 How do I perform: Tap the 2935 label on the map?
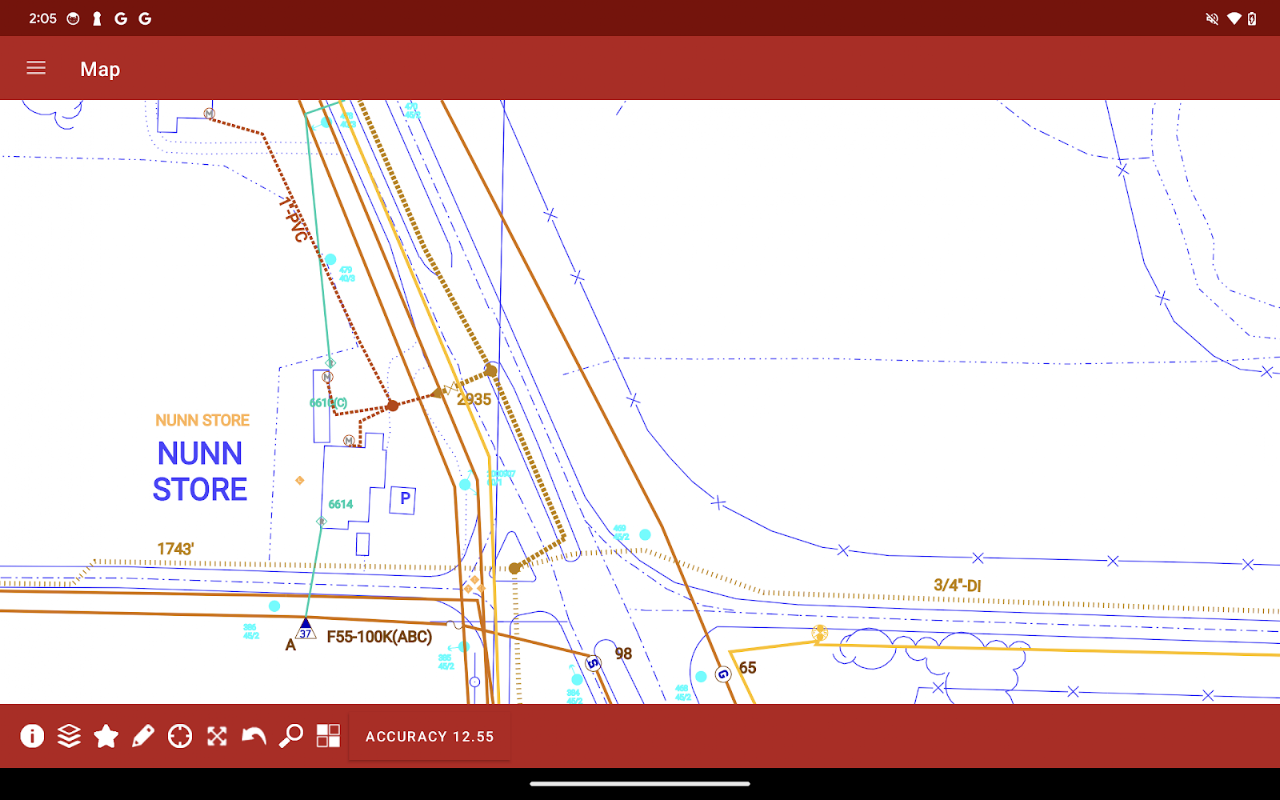474,399
